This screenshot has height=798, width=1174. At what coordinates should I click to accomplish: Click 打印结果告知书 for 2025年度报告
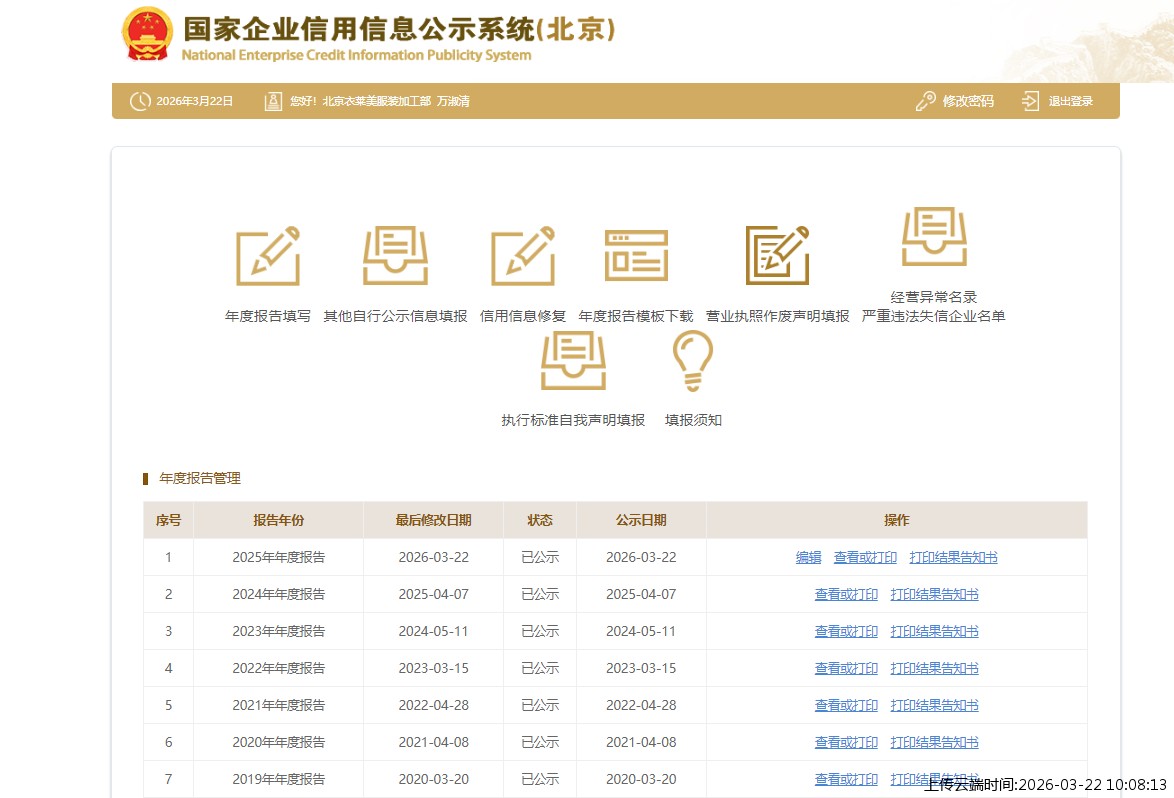tap(953, 558)
